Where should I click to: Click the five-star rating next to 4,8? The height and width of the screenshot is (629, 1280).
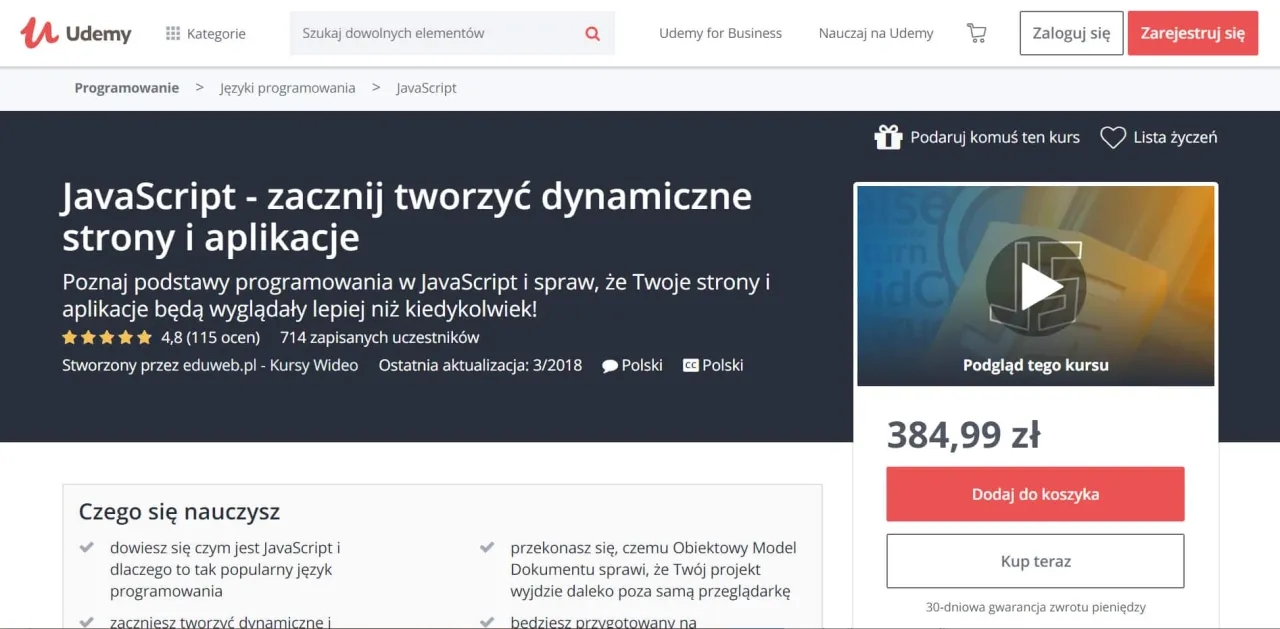click(106, 337)
